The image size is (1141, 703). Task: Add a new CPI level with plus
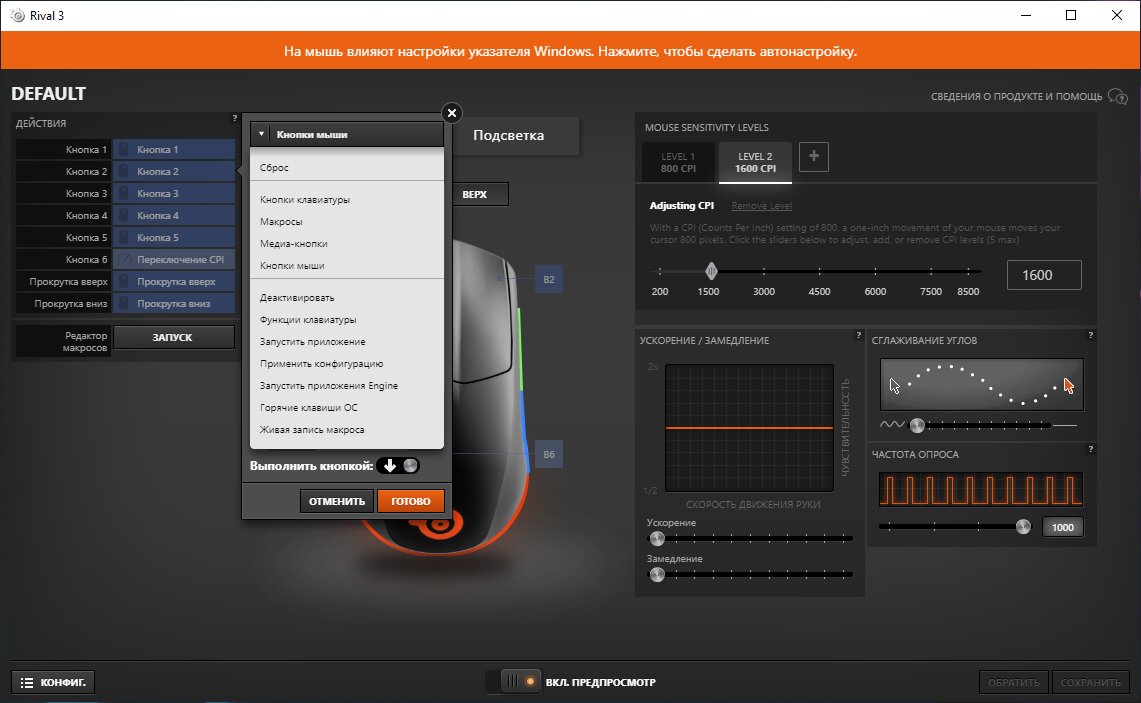(x=814, y=156)
